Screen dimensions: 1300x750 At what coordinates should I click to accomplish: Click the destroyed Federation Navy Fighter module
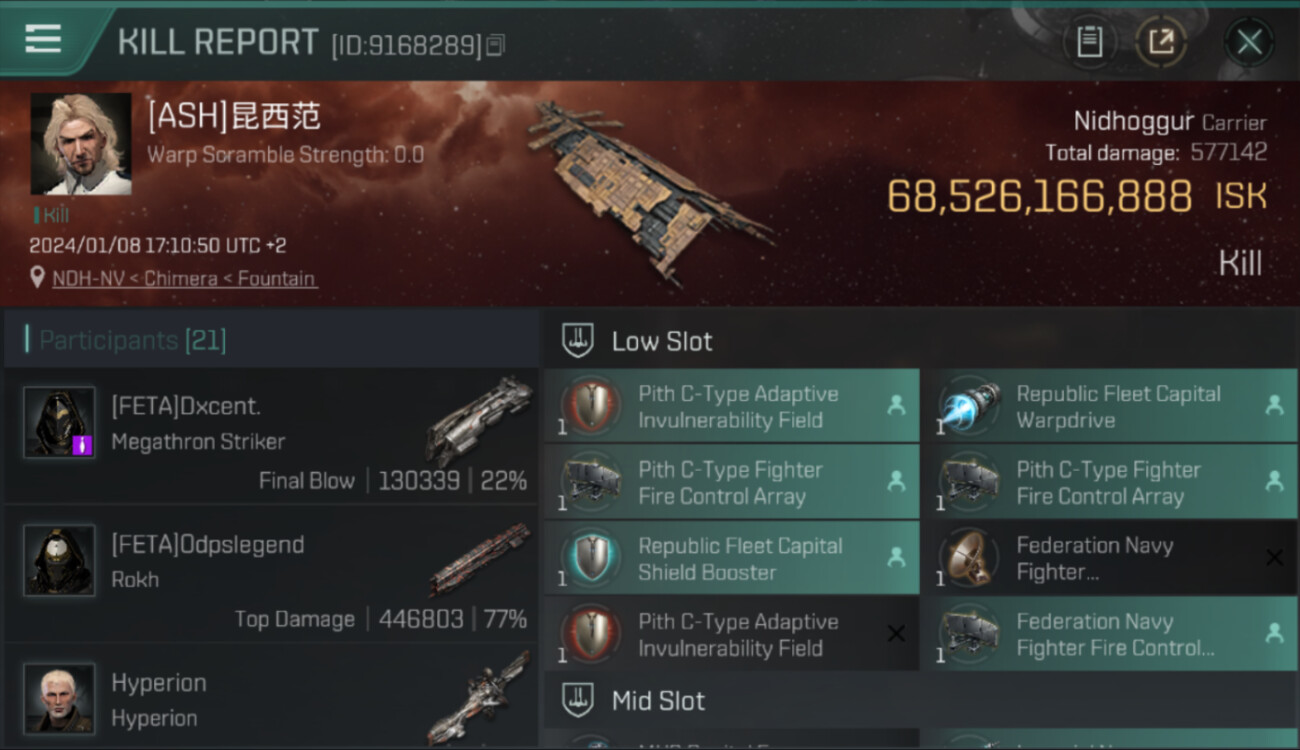point(1110,558)
